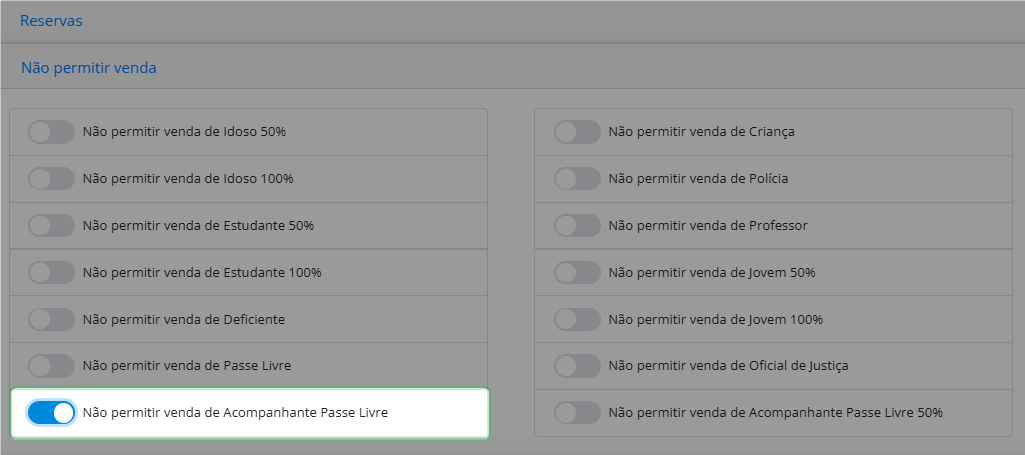Enable Não permitir venda de Deficiente
The width and height of the screenshot is (1025, 455).
pos(51,320)
